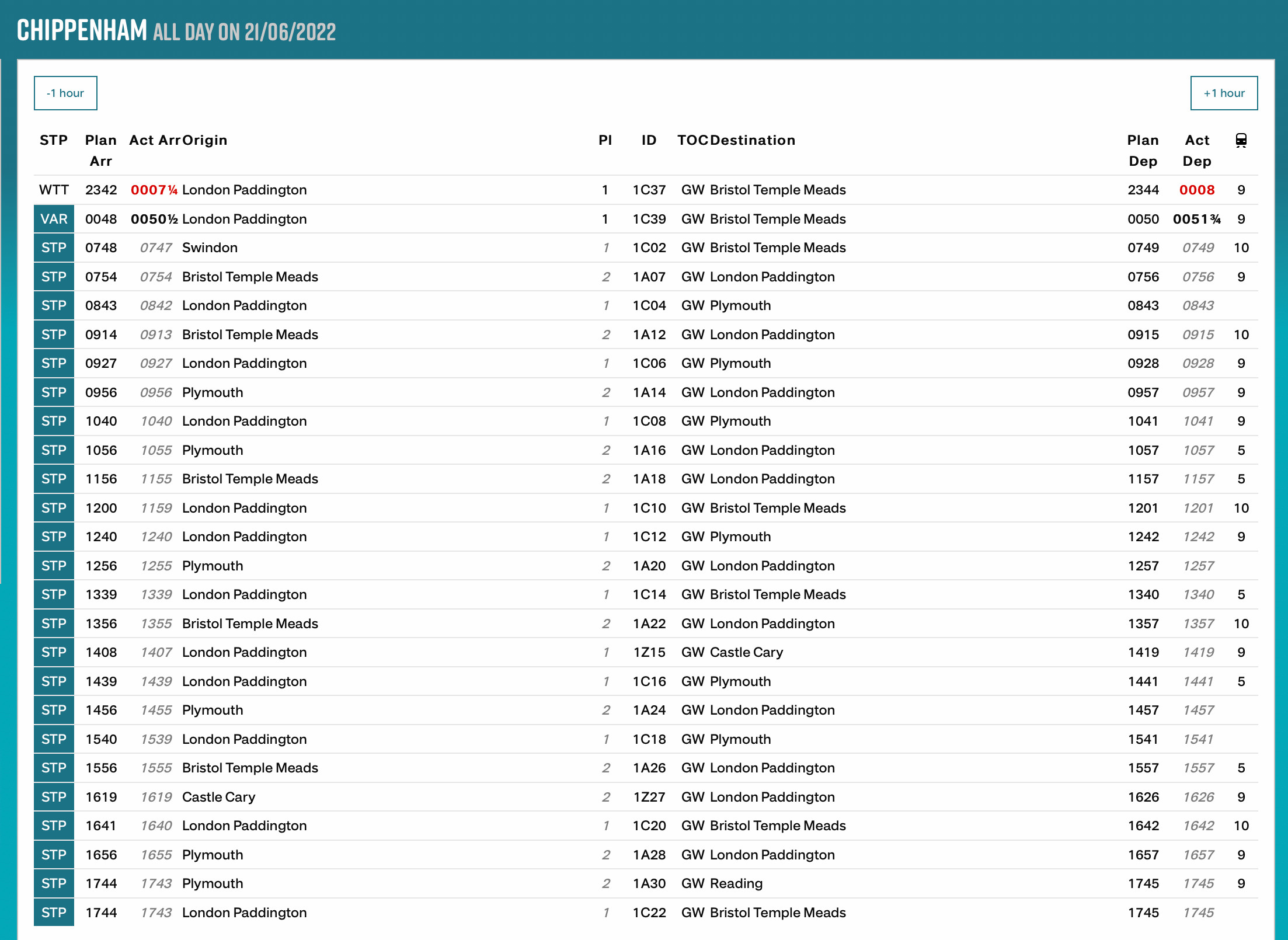The width and height of the screenshot is (1288, 940).
Task: Click the train coaches column icon
Action: [x=1241, y=140]
